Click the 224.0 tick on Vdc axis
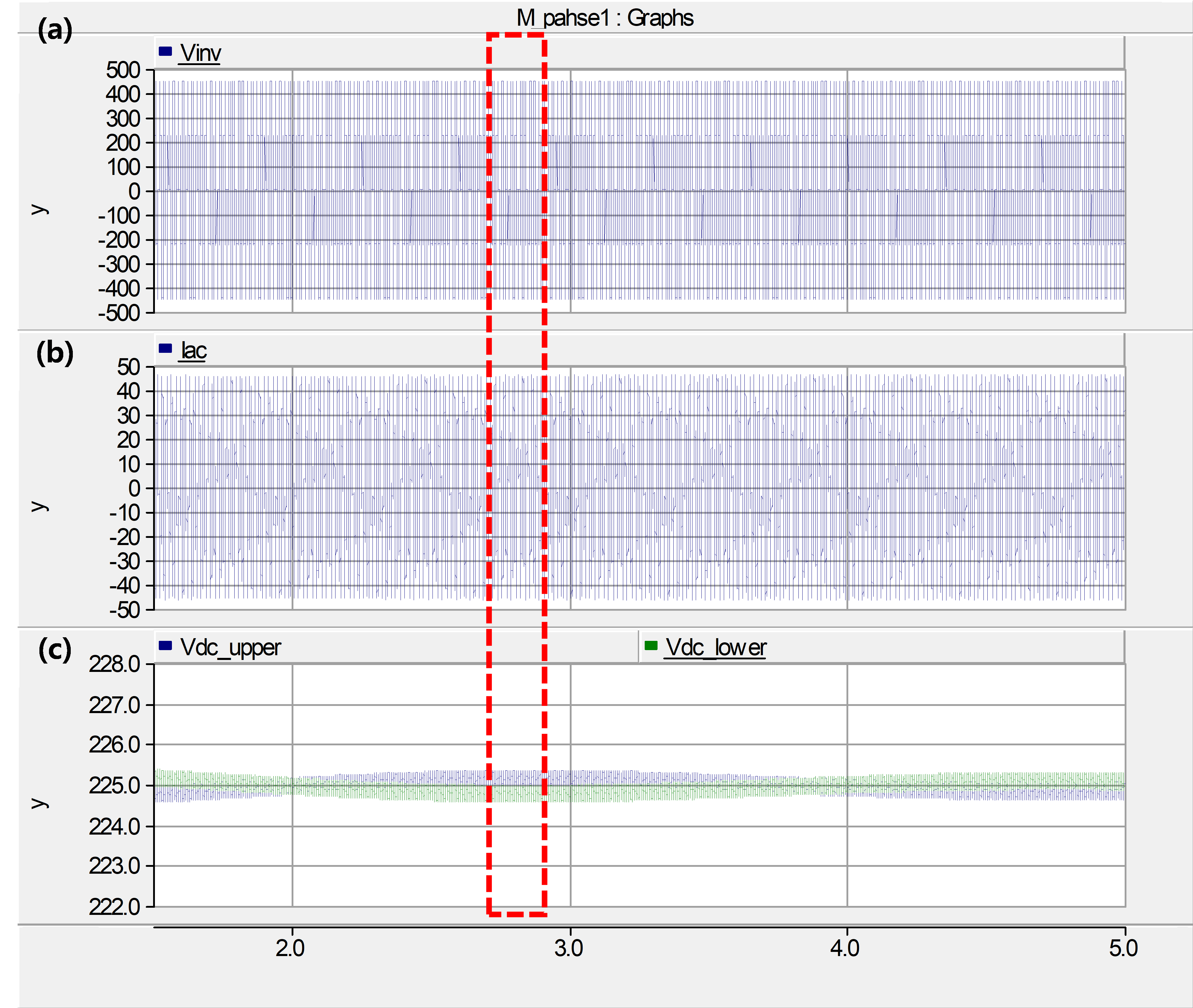Viewport: 1193px width, 1008px height. point(114,826)
